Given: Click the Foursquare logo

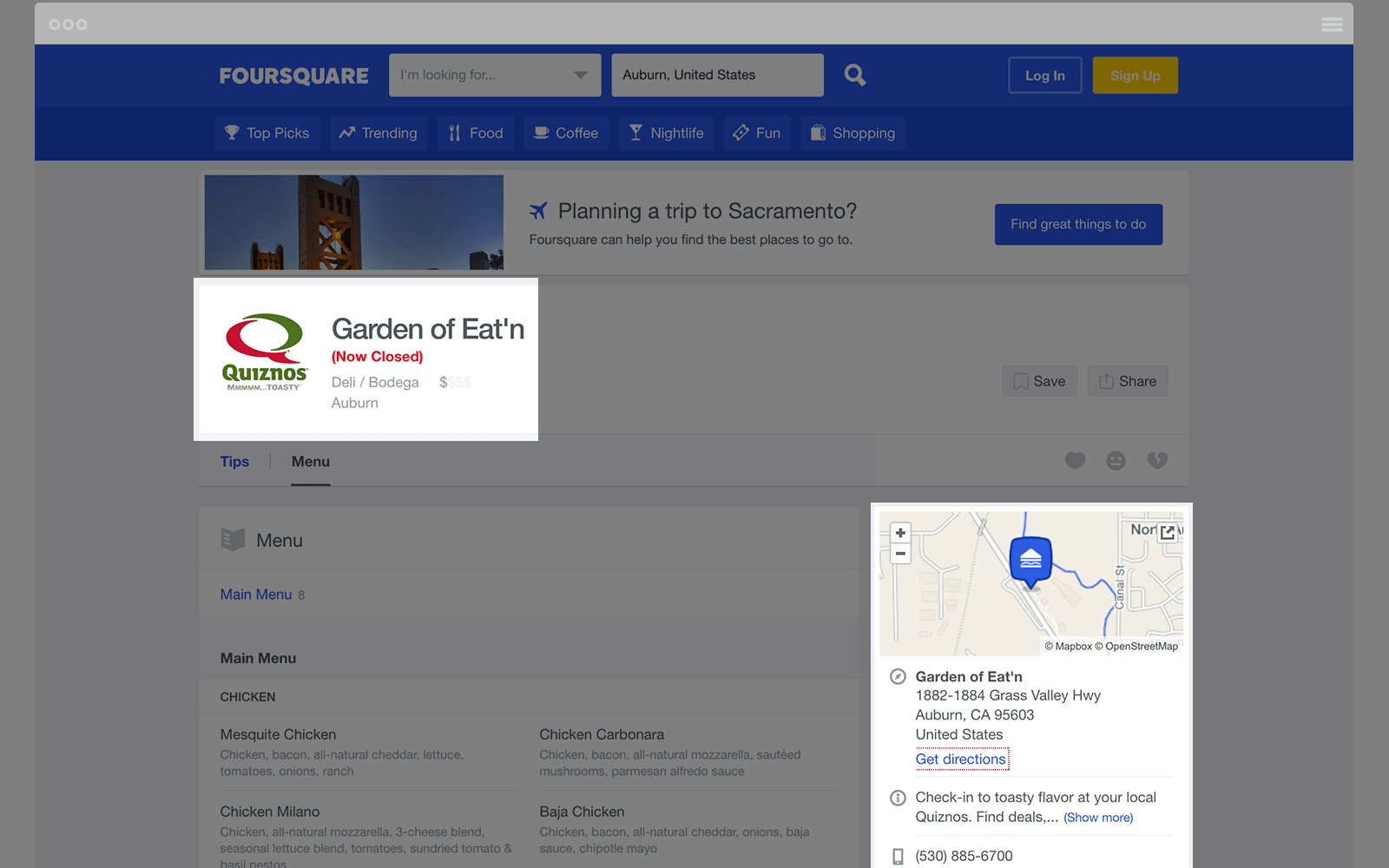Looking at the screenshot, I should tap(293, 76).
